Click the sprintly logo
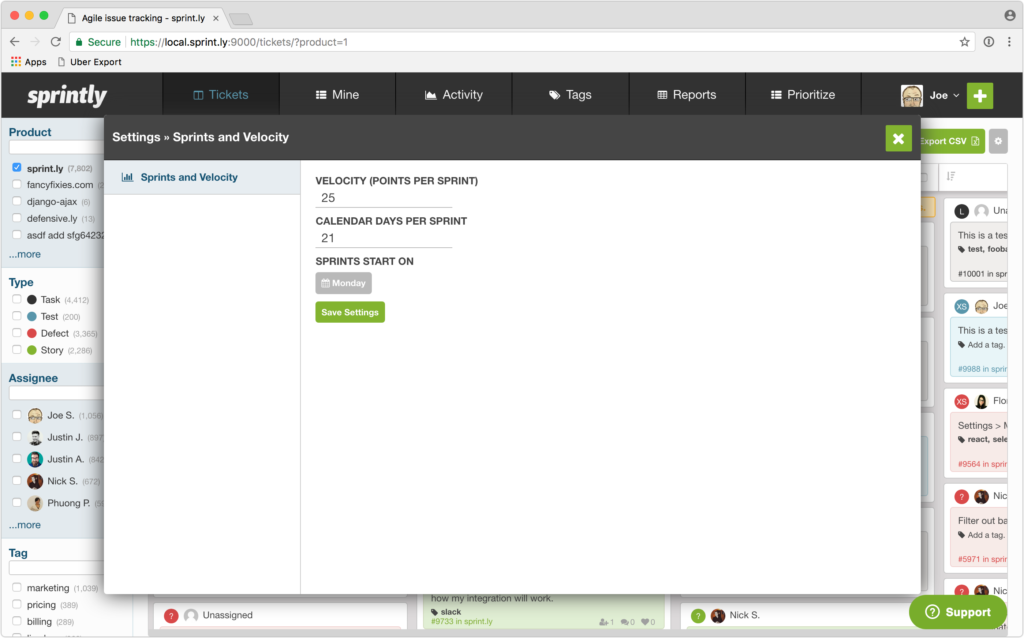This screenshot has width=1024, height=638. coord(66,95)
